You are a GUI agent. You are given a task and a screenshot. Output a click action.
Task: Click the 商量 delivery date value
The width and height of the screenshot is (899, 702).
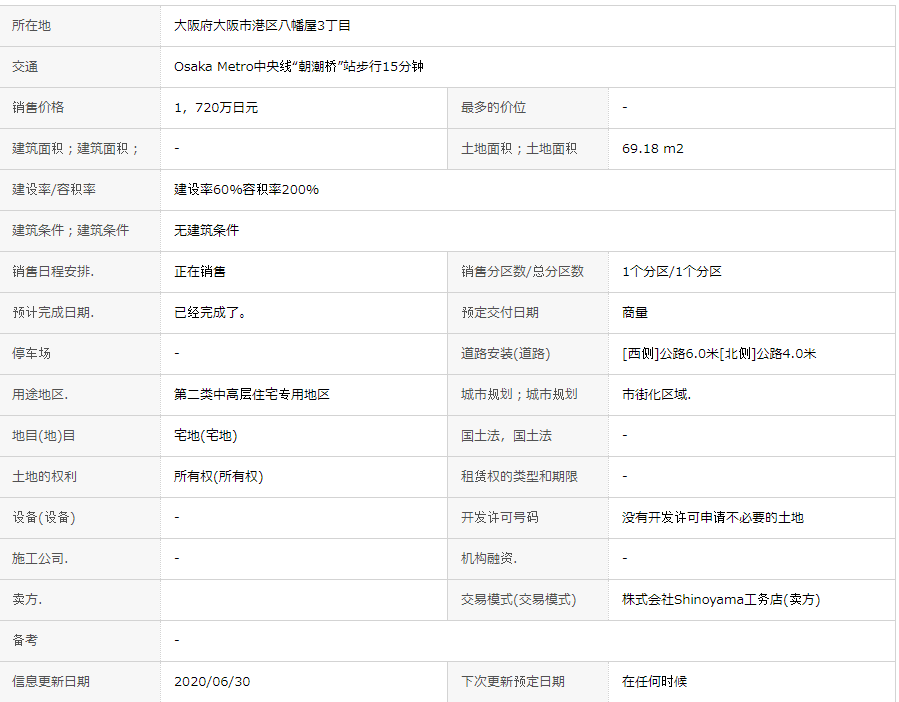click(635, 313)
